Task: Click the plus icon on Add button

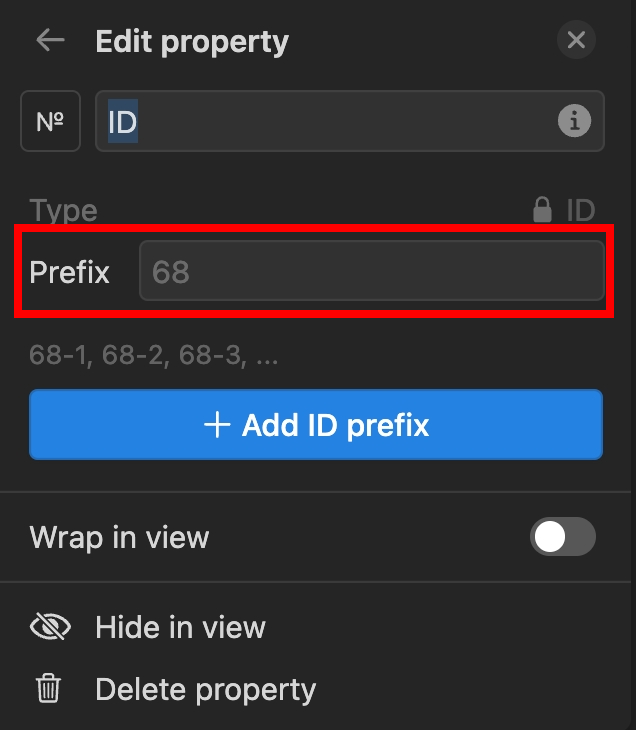Action: (x=217, y=425)
